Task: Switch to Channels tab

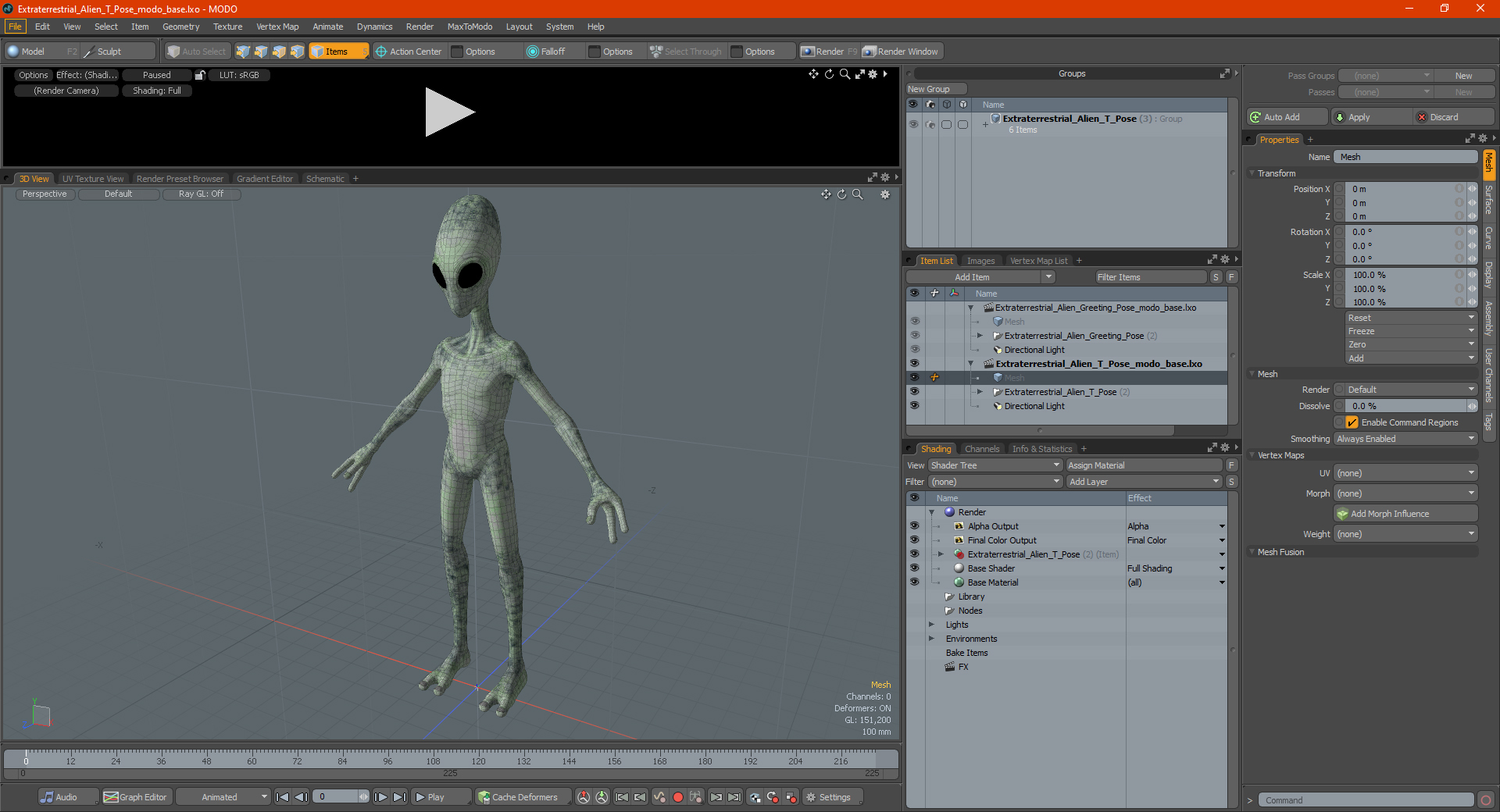Action: [982, 449]
